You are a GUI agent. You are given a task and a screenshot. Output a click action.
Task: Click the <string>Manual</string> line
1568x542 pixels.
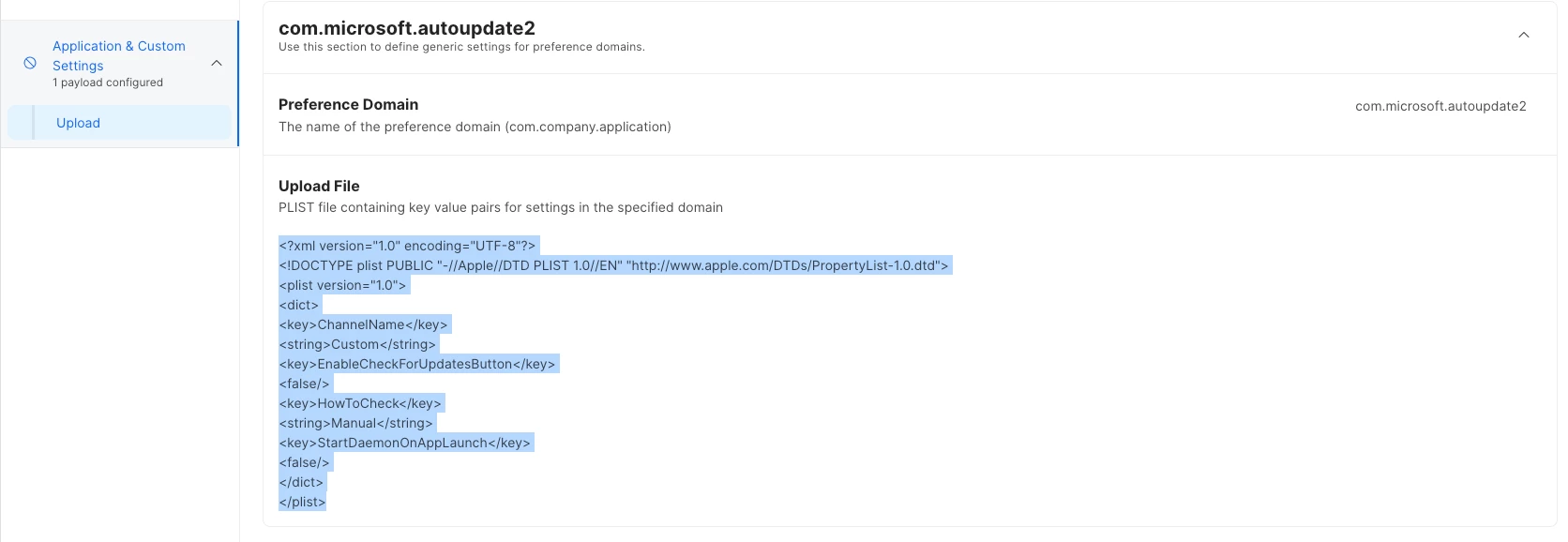356,423
